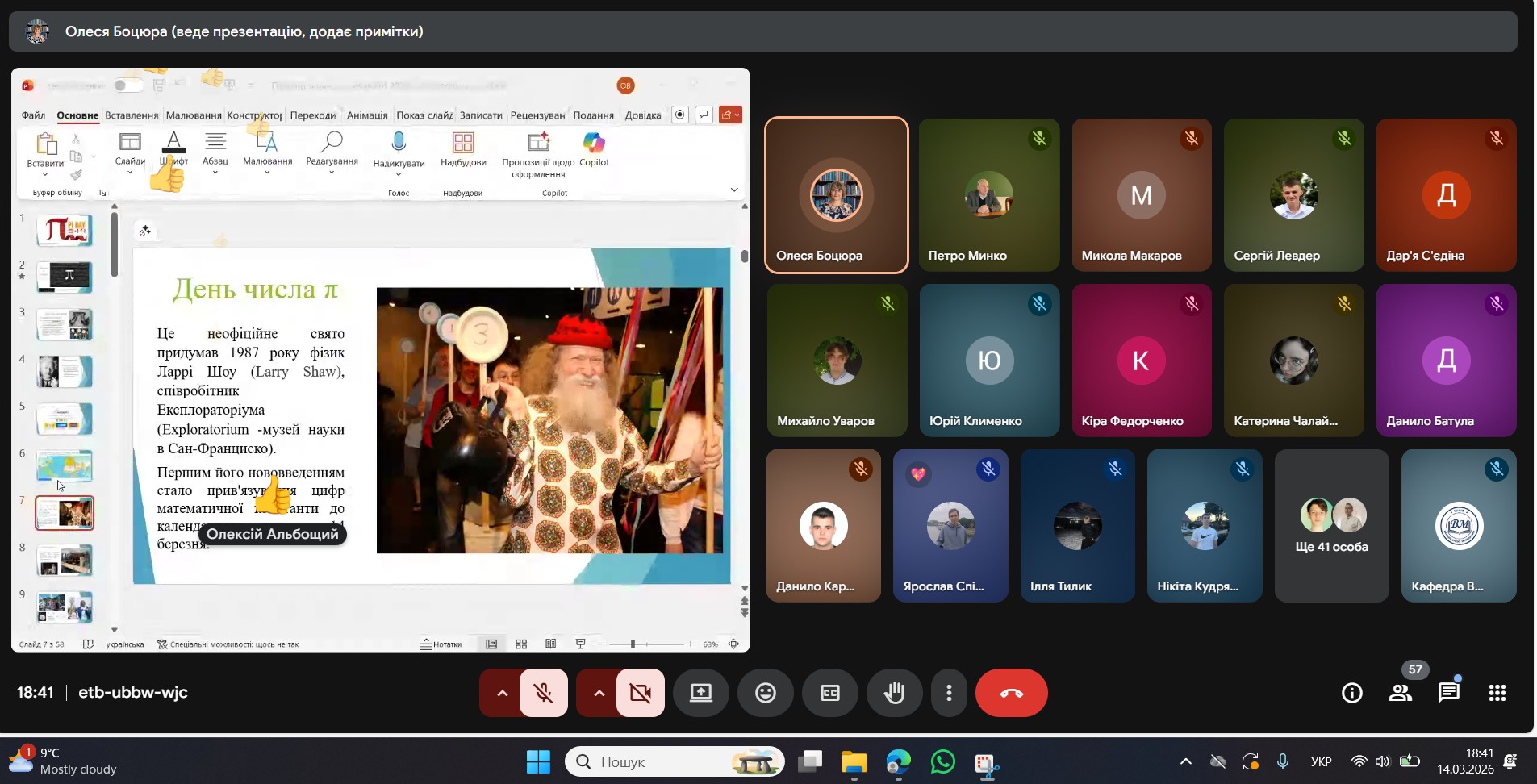
Task: Click the "Ще 41 особа" participants tile
Action: pos(1331,526)
